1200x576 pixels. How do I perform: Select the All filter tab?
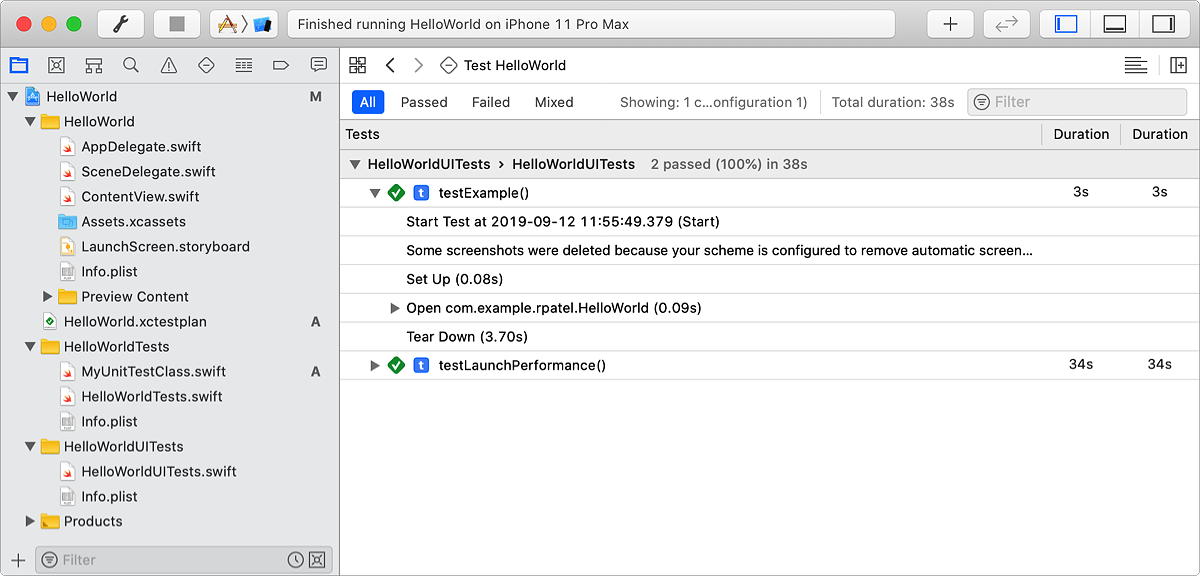point(368,102)
